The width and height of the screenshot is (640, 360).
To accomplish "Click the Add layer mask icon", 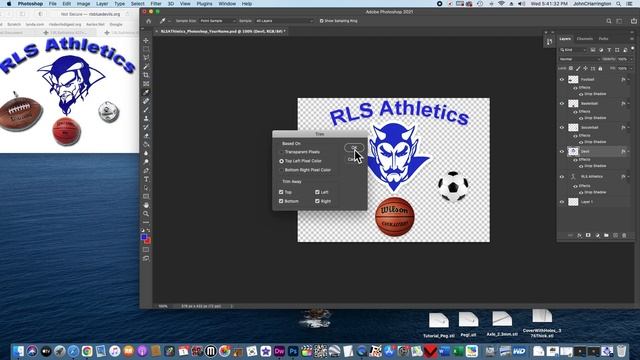I will pyautogui.click(x=588, y=236).
